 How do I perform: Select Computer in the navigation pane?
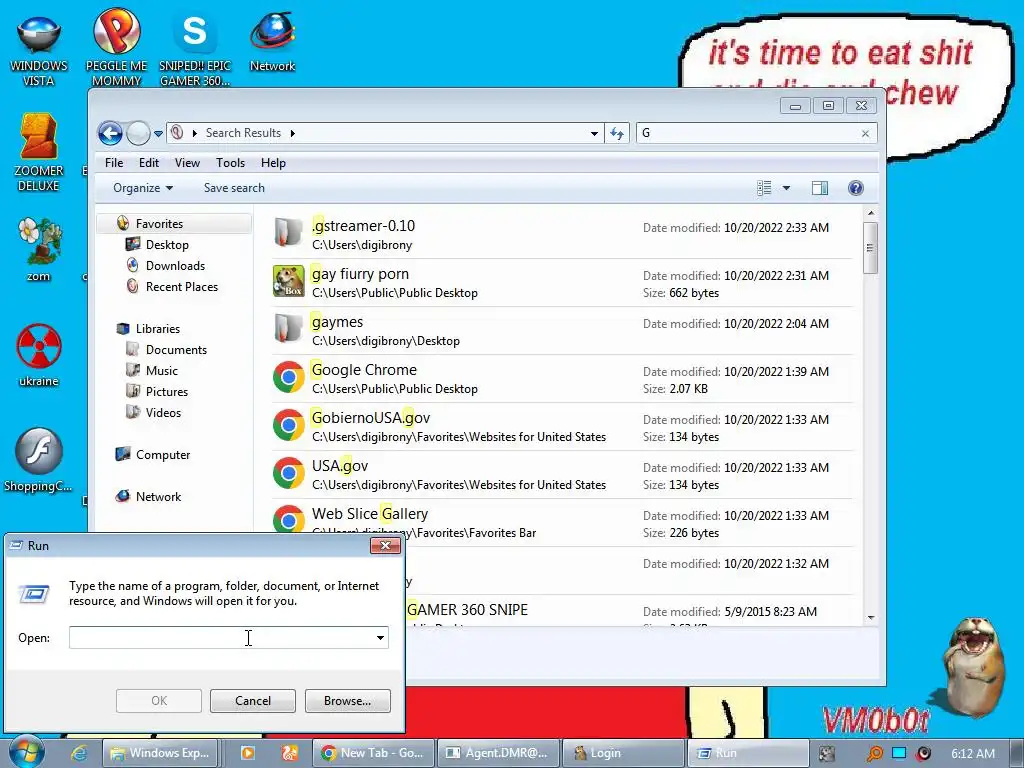click(163, 455)
